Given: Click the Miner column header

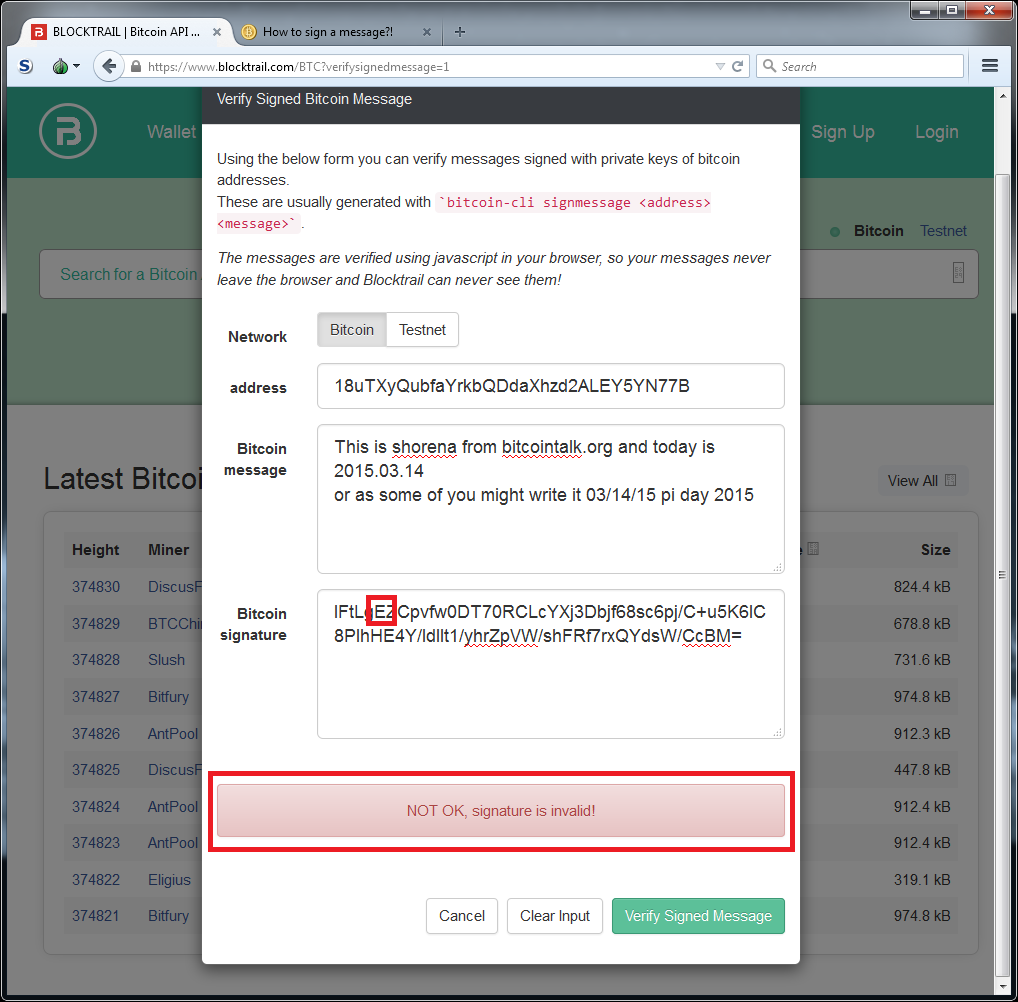Looking at the screenshot, I should click(x=168, y=549).
